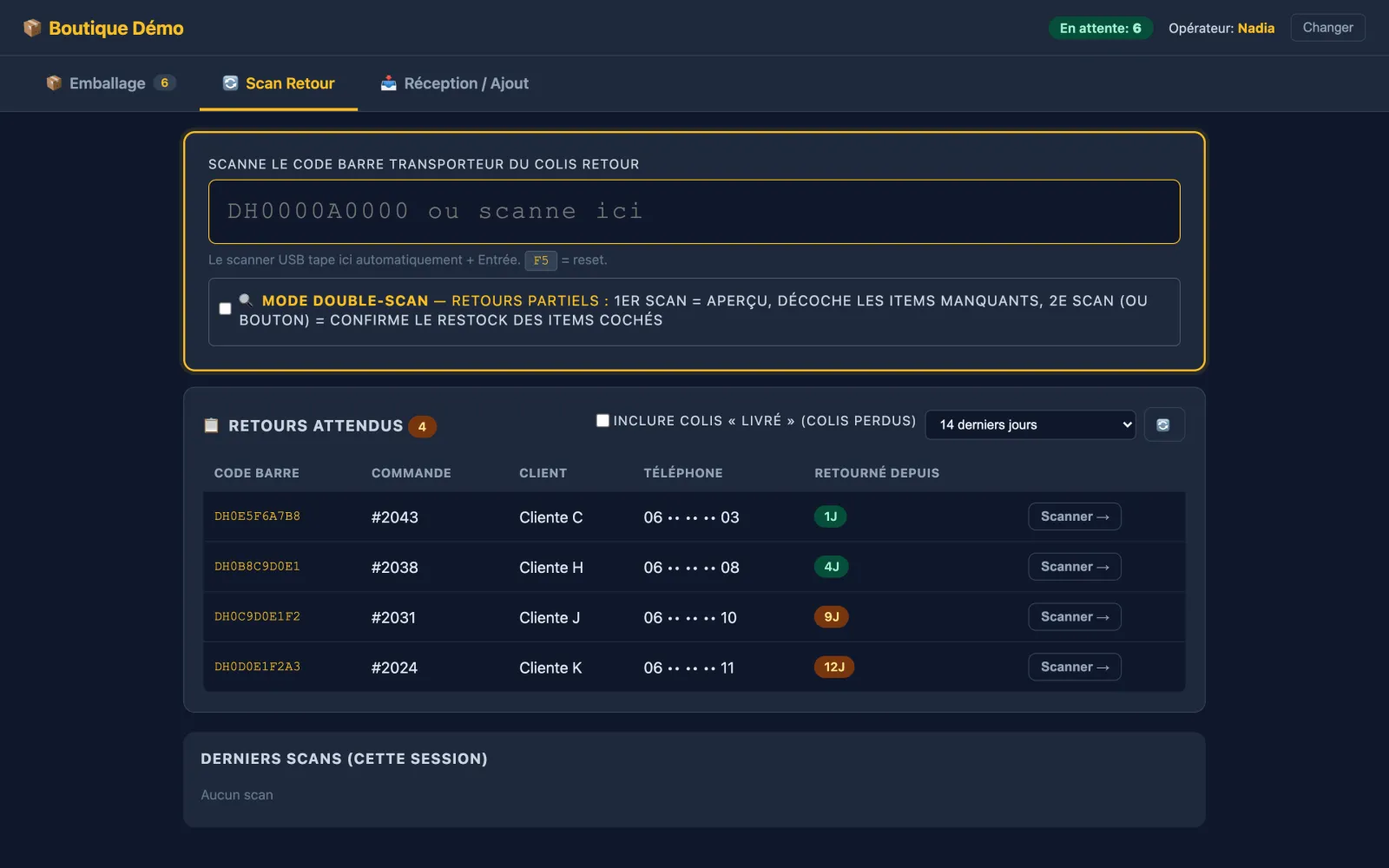Click phone number ending in 08
This screenshot has height=868, width=1389.
click(x=691, y=568)
